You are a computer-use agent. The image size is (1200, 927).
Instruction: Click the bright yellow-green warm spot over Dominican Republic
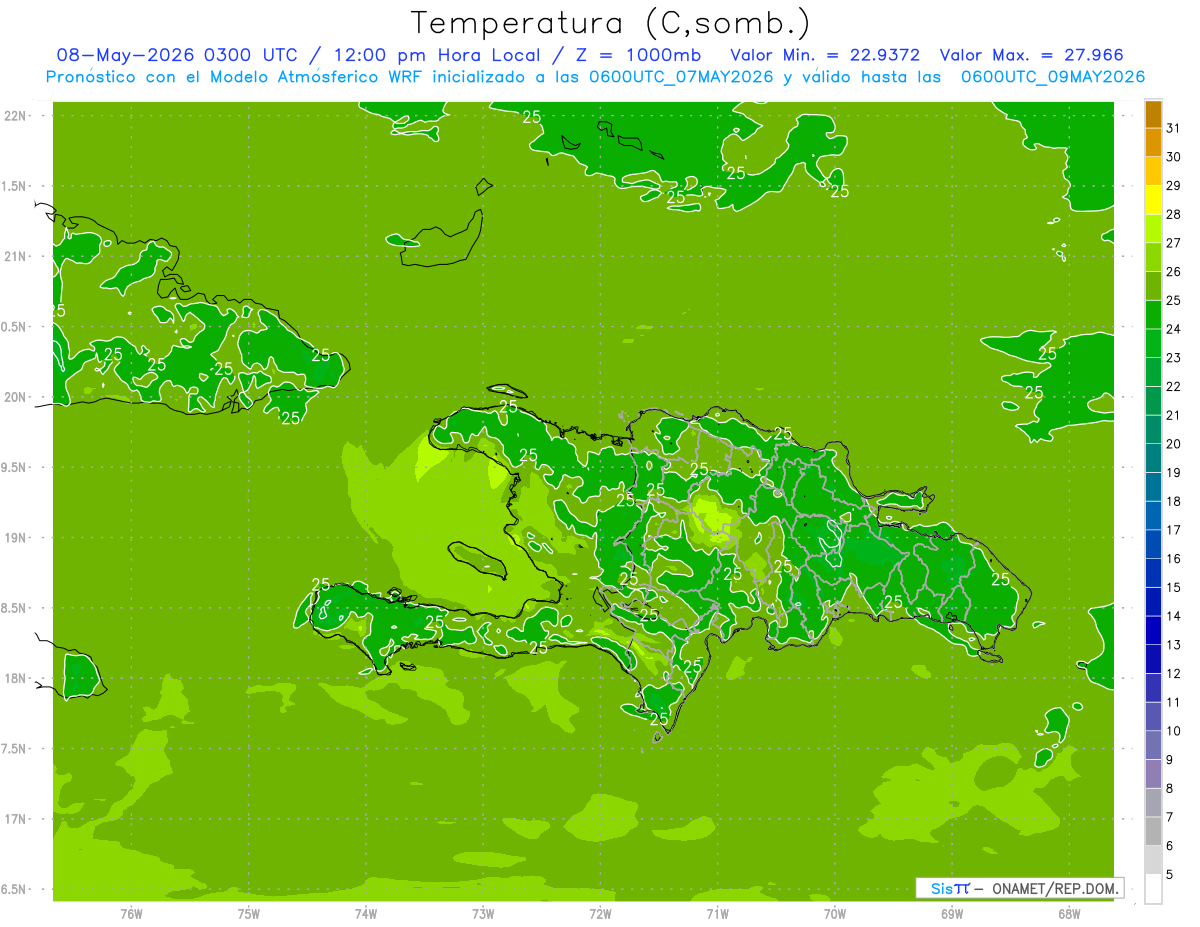[714, 520]
